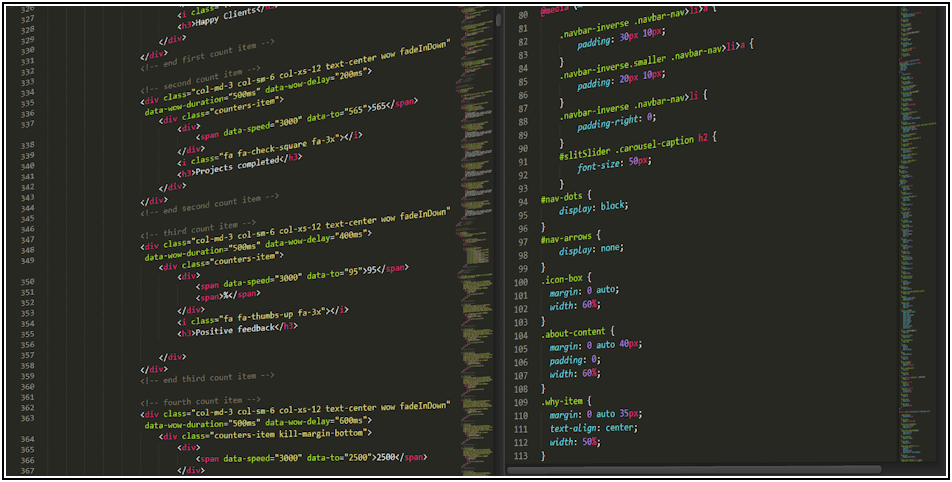Click the .icon-box selector
Image resolution: width=952 pixels, height=482 pixels.
click(x=565, y=275)
